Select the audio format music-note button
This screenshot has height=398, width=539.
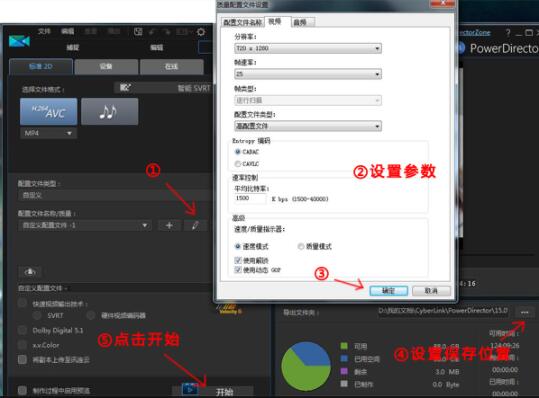[x=110, y=111]
